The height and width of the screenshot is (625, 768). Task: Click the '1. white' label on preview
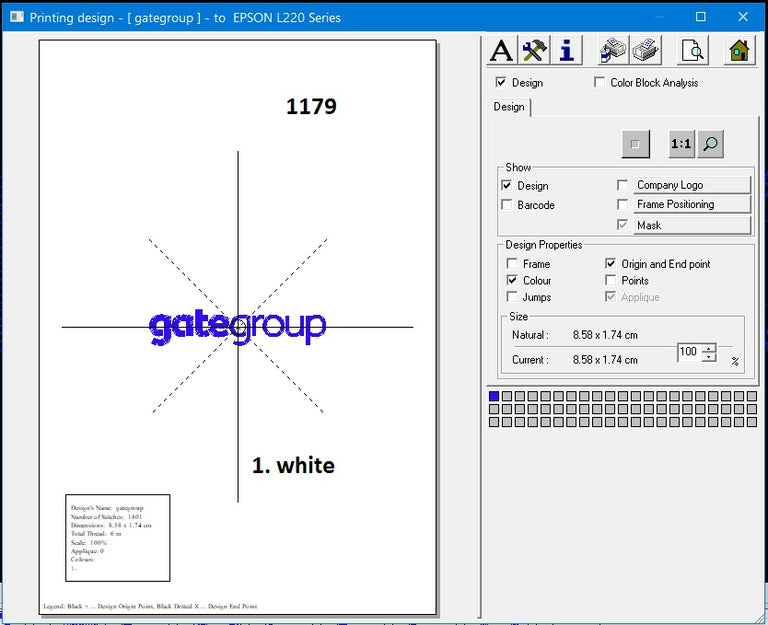tap(293, 465)
